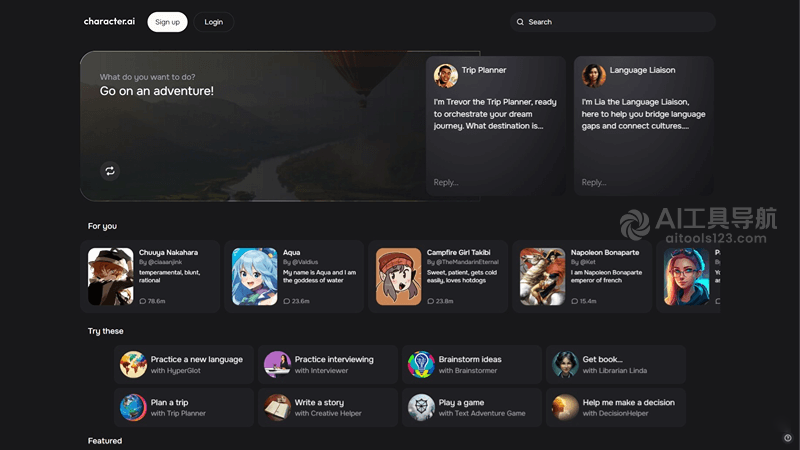Click the Trip Planner globe icon
The image size is (800, 450).
[x=133, y=407]
